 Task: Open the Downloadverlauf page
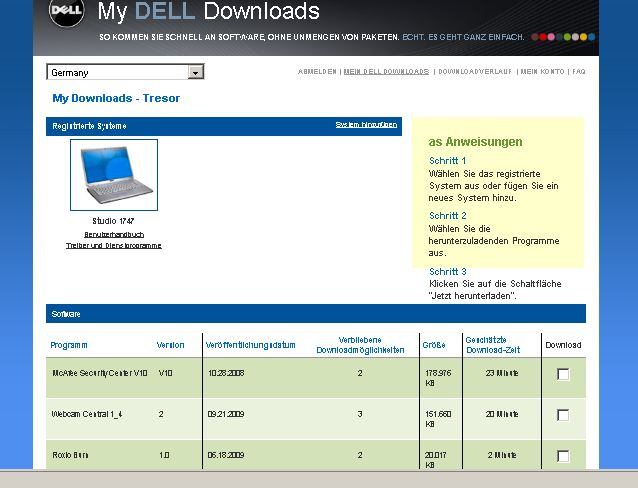click(x=475, y=72)
